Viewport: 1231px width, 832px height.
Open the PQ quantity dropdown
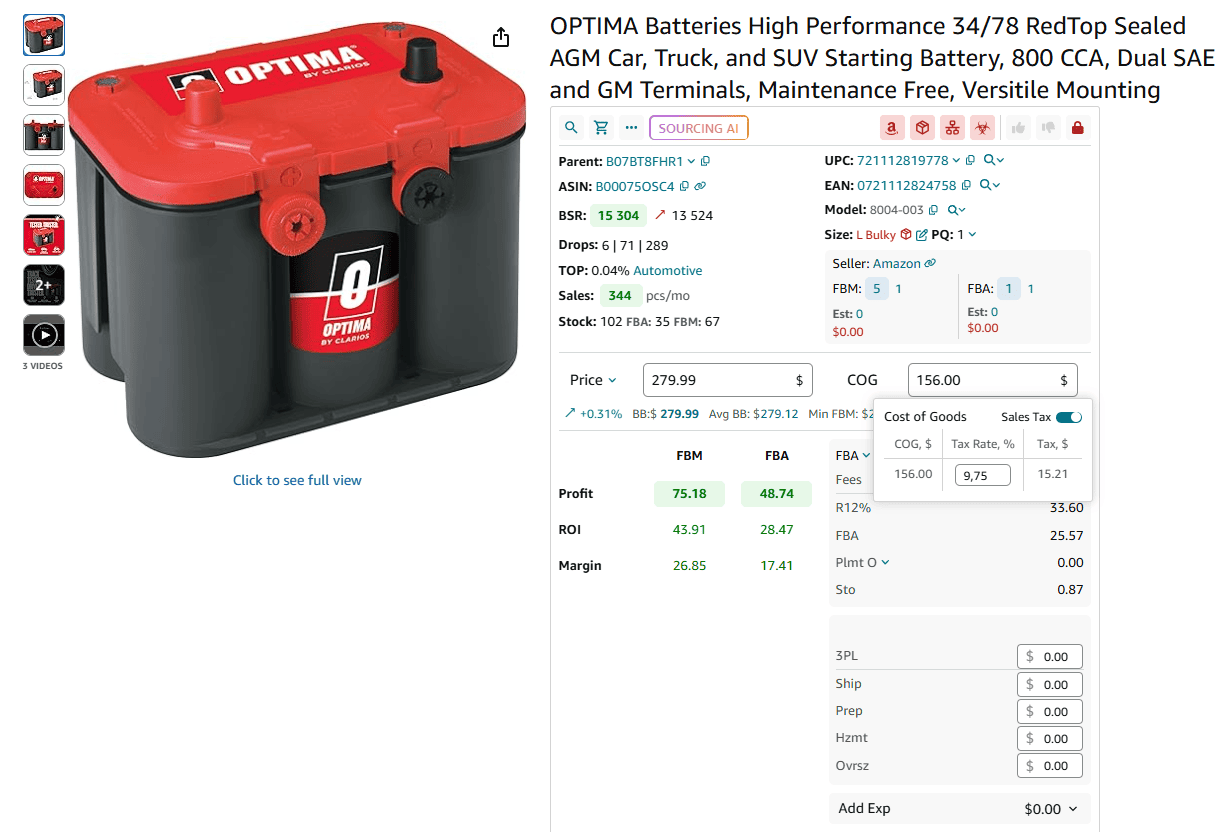coord(972,235)
